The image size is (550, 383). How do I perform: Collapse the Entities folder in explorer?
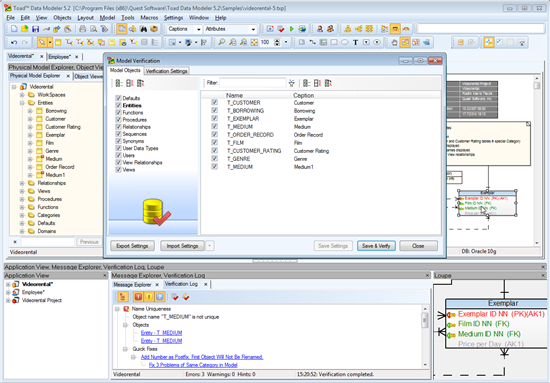22,103
